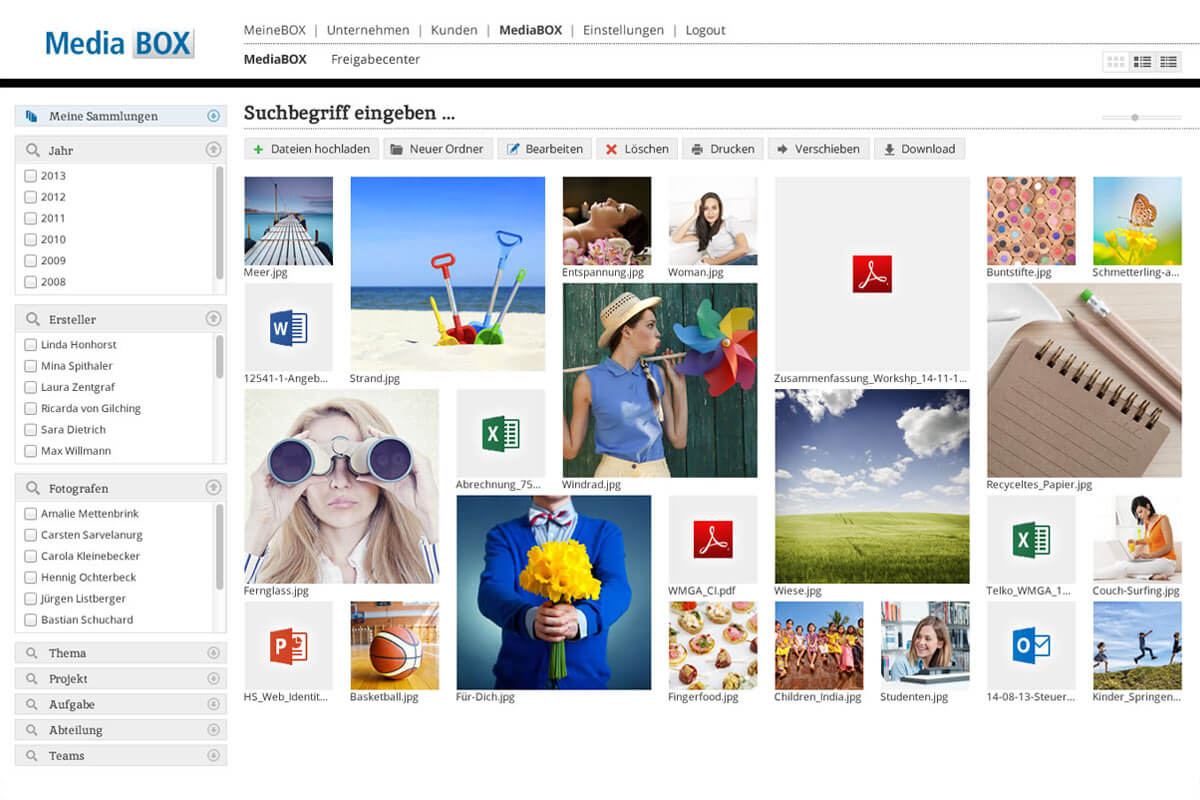Image resolution: width=1200 pixels, height=800 pixels.
Task: Click the Dateien hochladen button
Action: pyautogui.click(x=311, y=149)
